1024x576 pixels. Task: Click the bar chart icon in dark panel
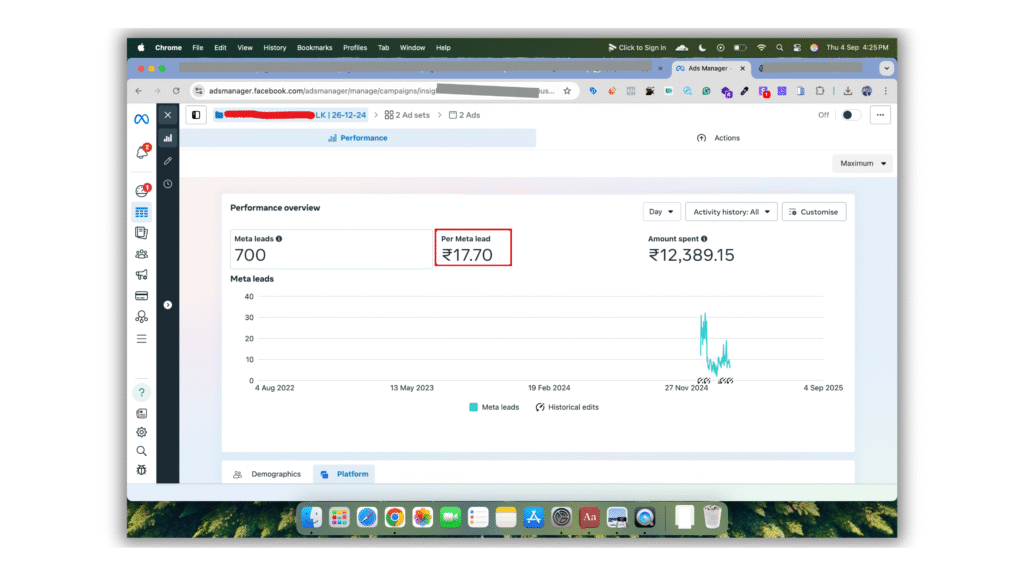168,138
